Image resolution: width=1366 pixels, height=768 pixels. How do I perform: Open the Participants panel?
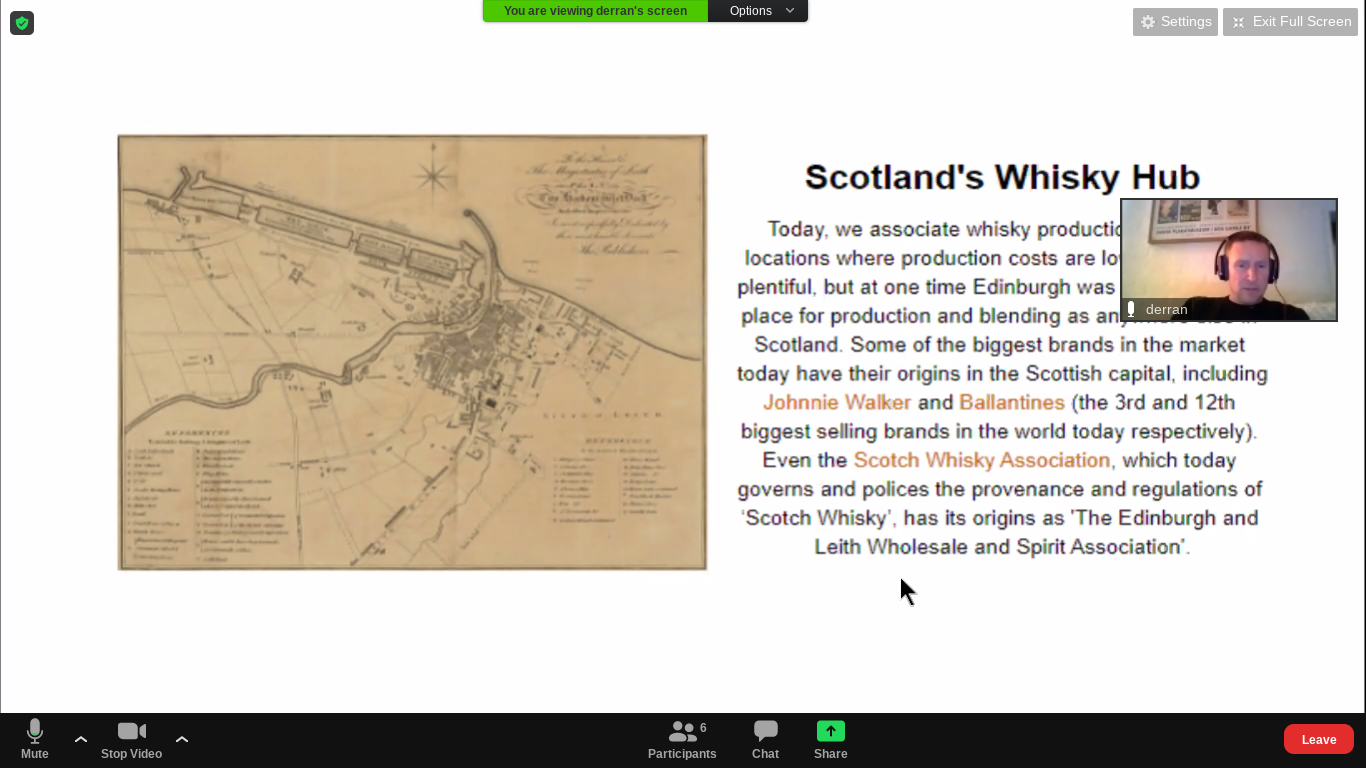click(682, 740)
